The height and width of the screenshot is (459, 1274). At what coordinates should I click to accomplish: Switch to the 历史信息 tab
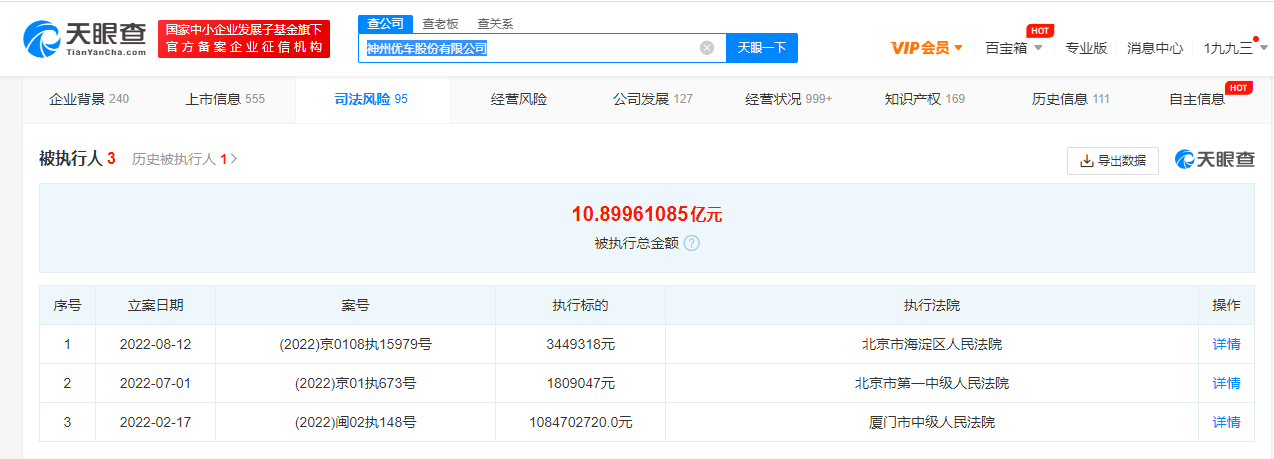click(x=1071, y=99)
